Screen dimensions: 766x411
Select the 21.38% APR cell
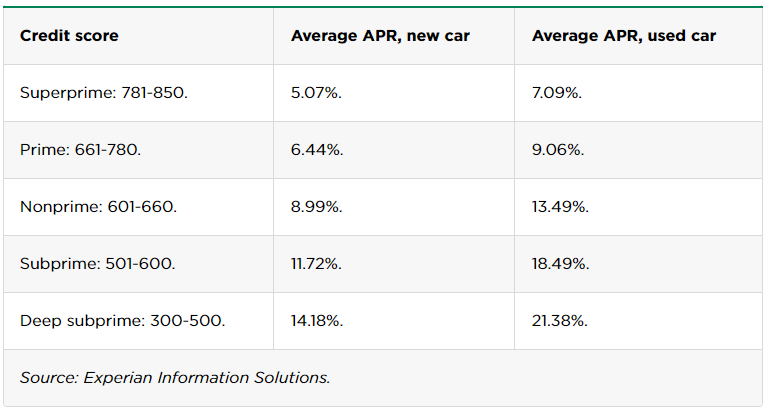pos(560,321)
